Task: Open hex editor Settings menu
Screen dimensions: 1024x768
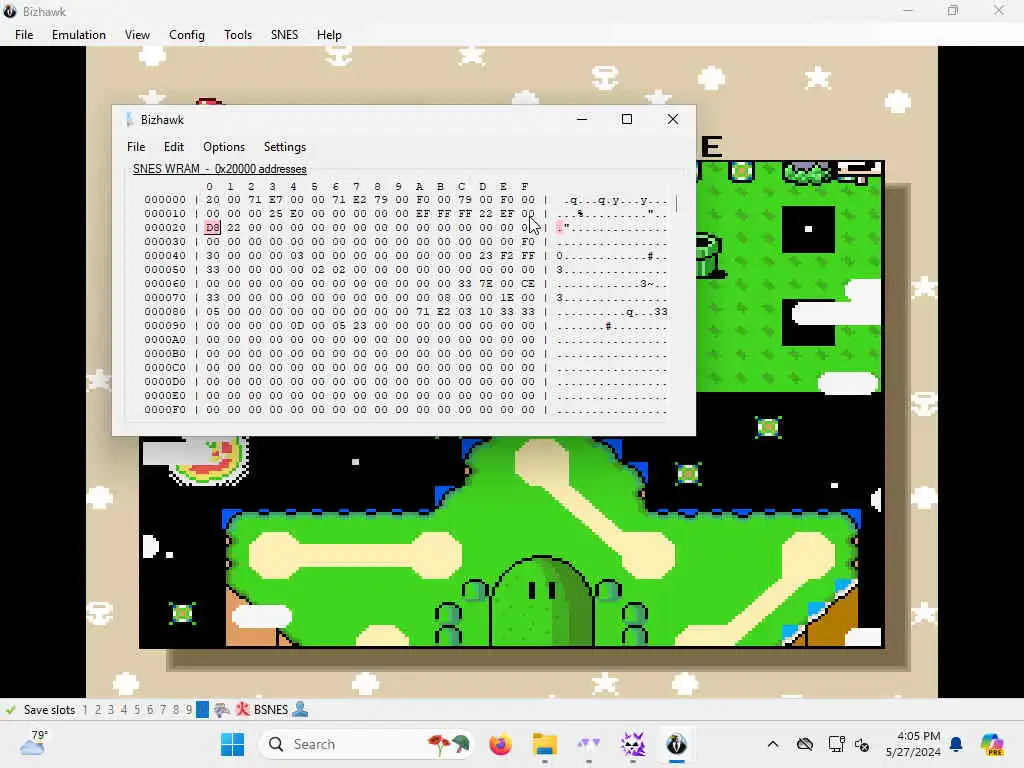Action: click(285, 147)
